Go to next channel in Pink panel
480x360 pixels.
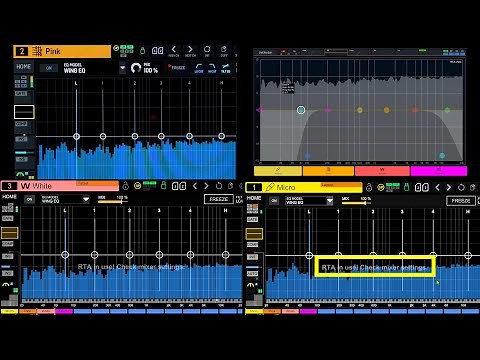click(190, 51)
